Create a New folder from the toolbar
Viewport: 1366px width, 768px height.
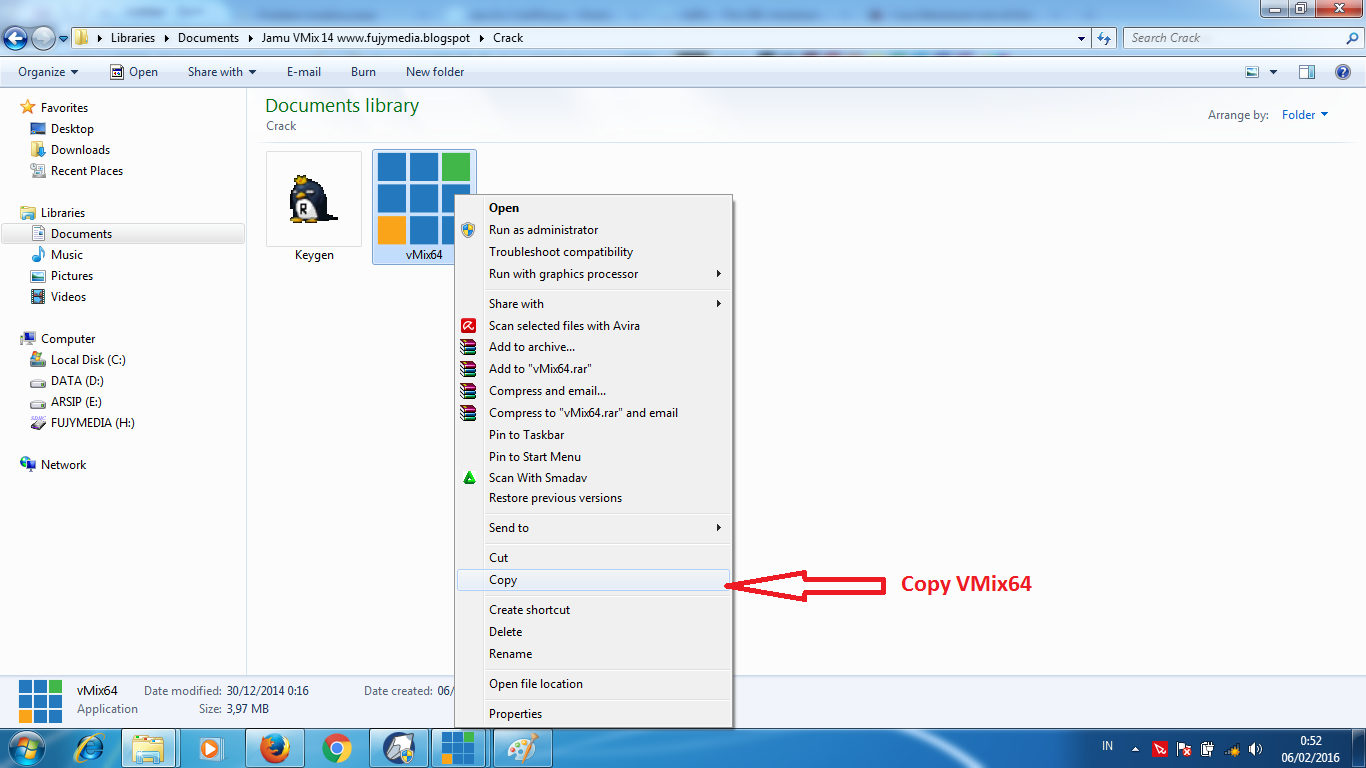[x=435, y=72]
